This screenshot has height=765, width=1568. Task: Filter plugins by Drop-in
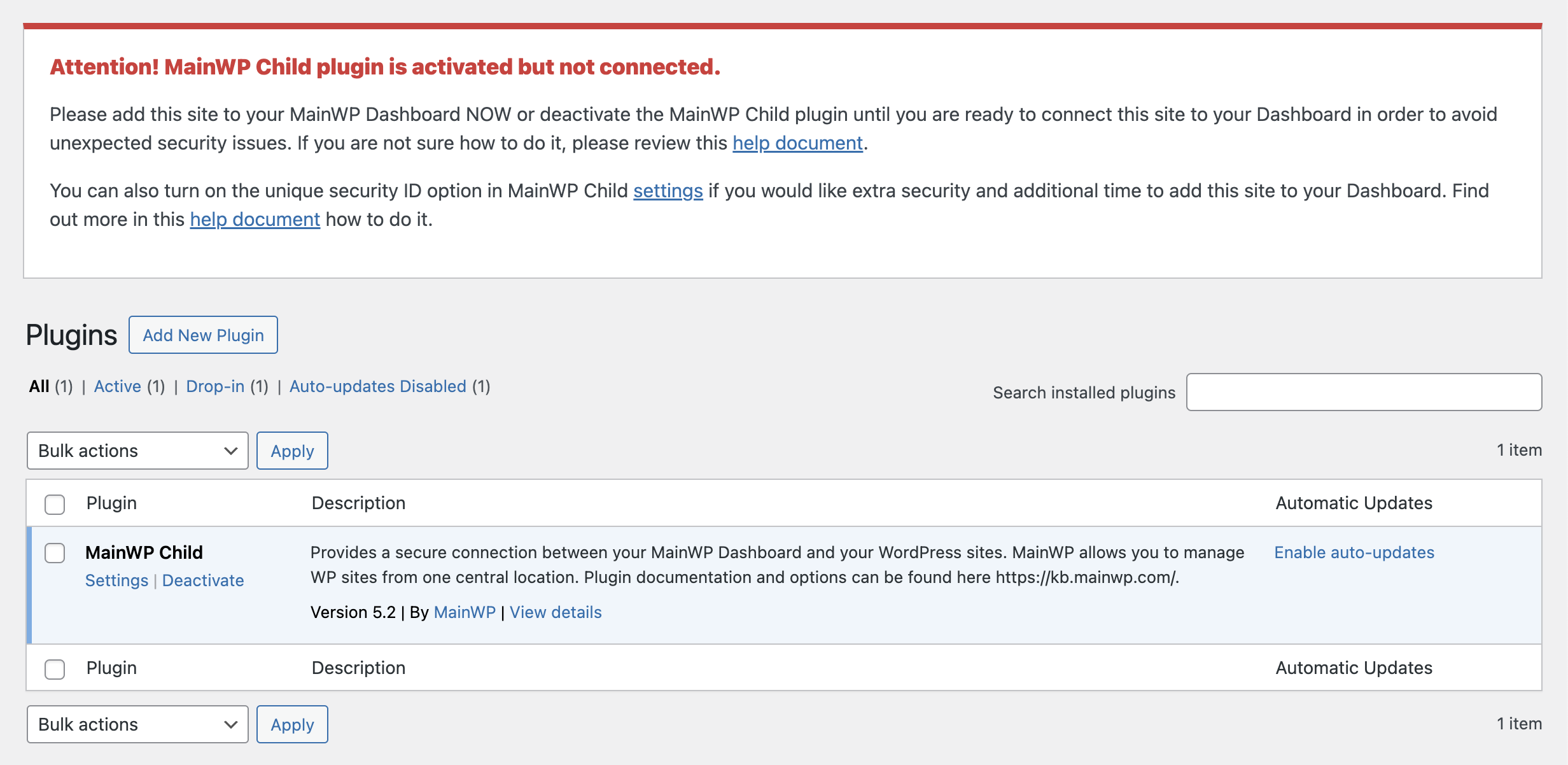[x=215, y=386]
